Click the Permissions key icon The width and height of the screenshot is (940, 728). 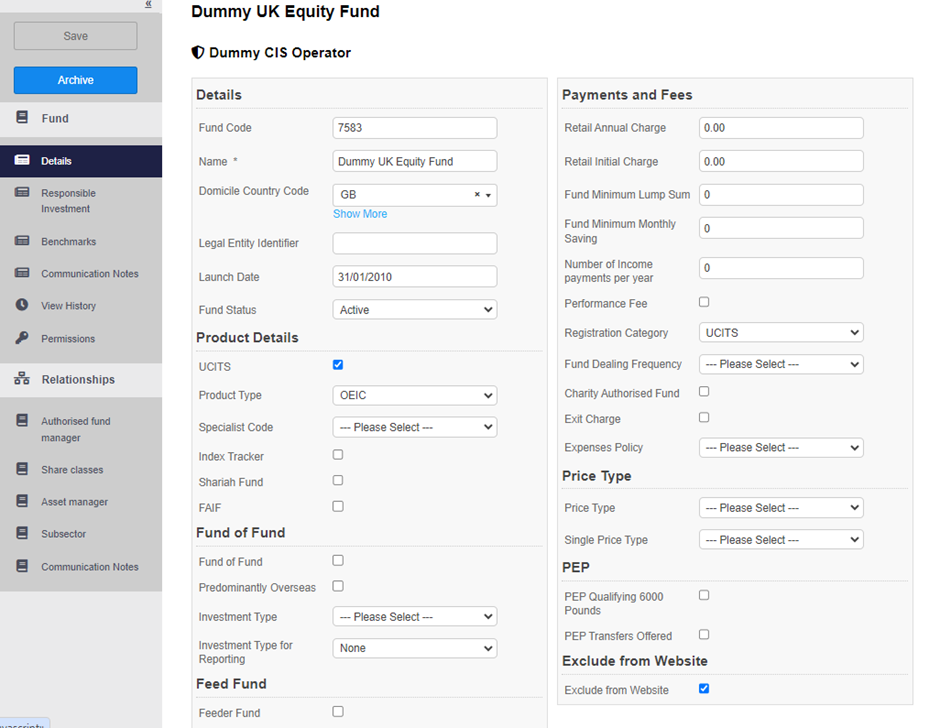point(22,339)
